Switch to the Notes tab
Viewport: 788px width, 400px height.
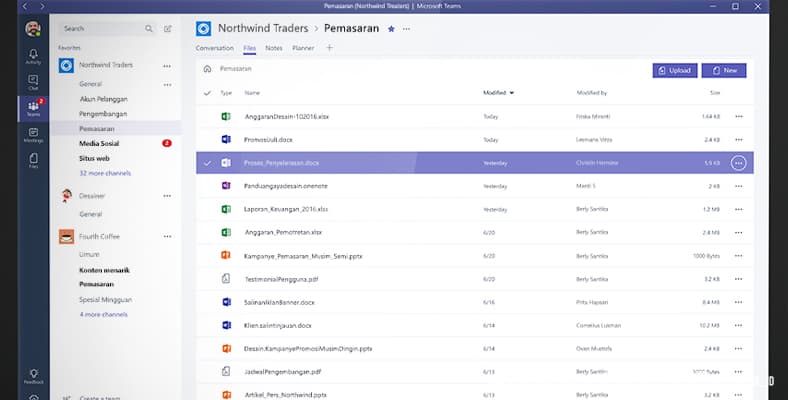[274, 48]
